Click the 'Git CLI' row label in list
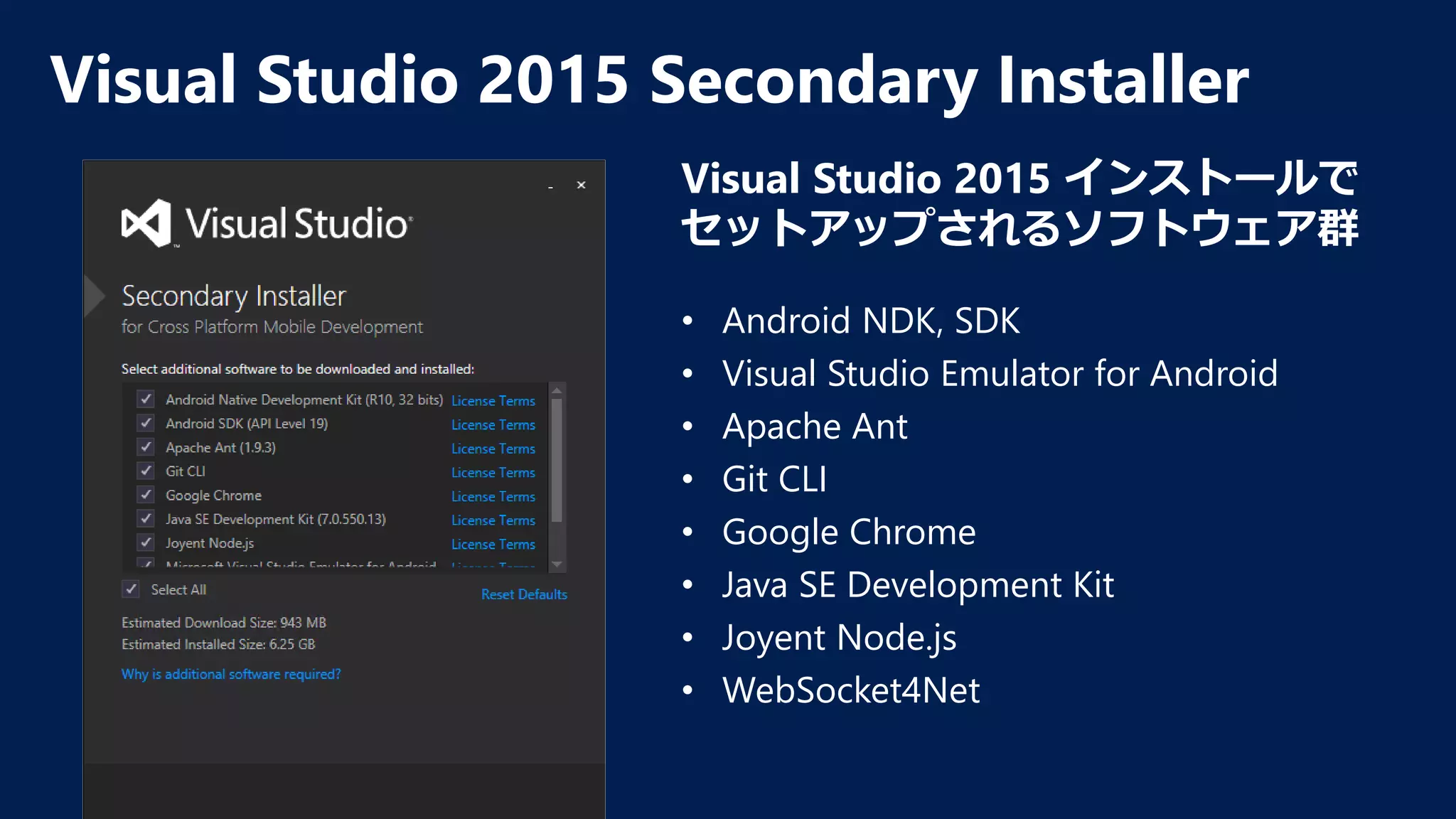 pyautogui.click(x=186, y=471)
